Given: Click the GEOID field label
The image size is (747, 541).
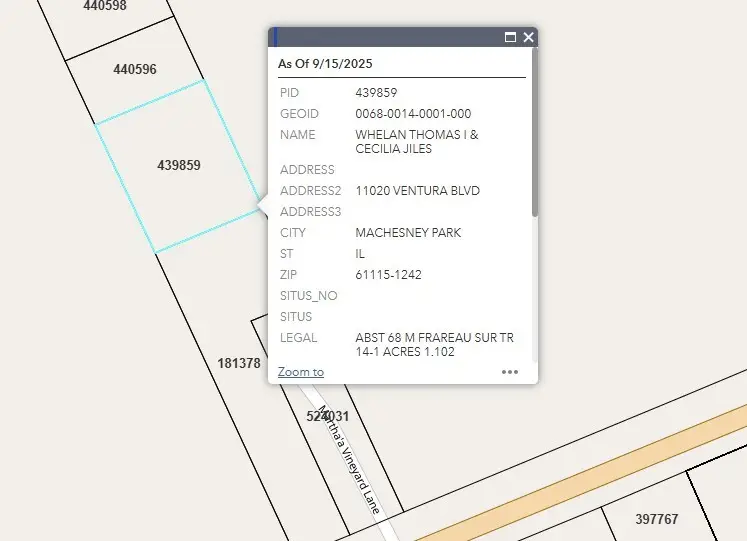Looking at the screenshot, I should point(299,113).
